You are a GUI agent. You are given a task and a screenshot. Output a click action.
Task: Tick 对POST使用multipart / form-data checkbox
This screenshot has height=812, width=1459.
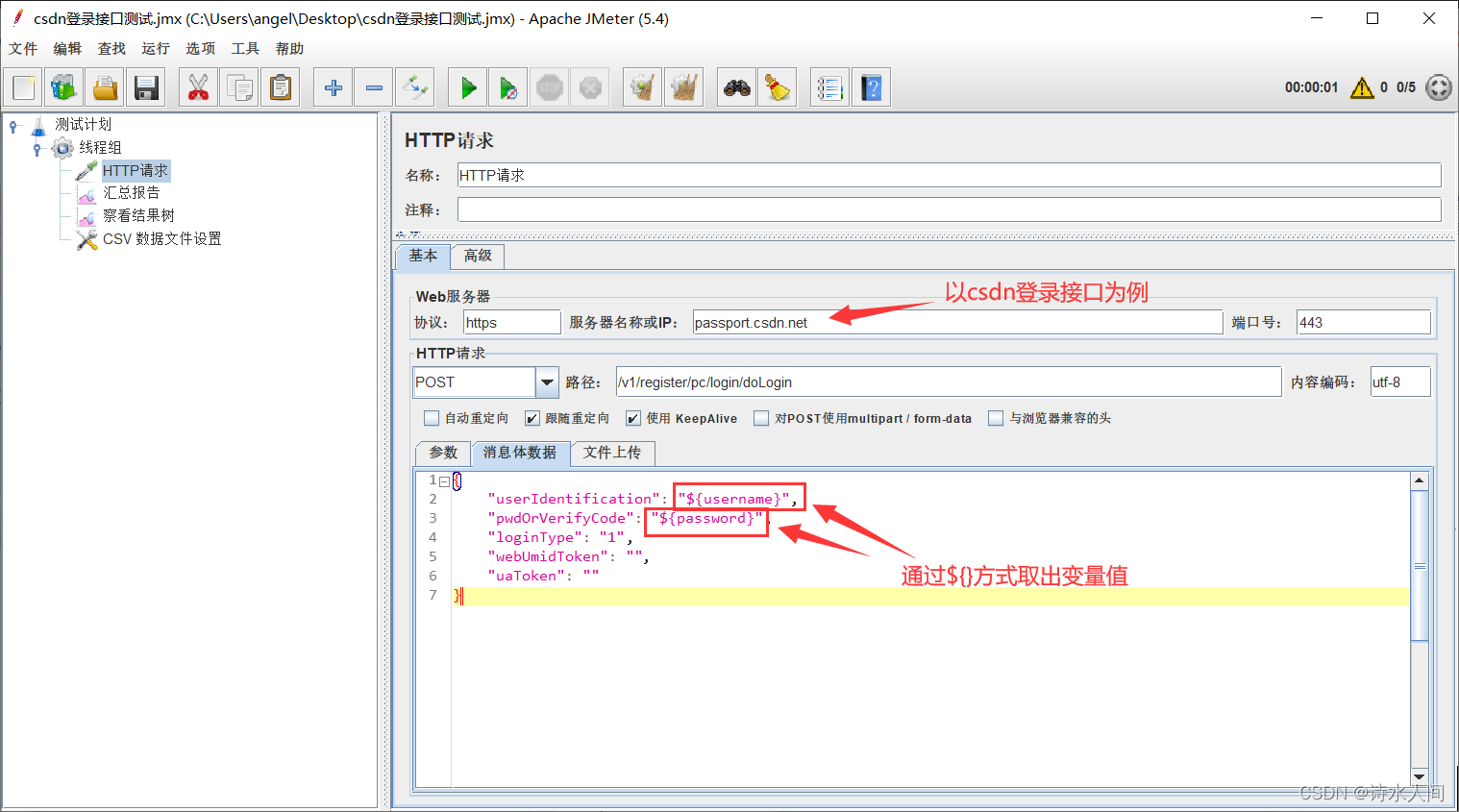pos(761,418)
